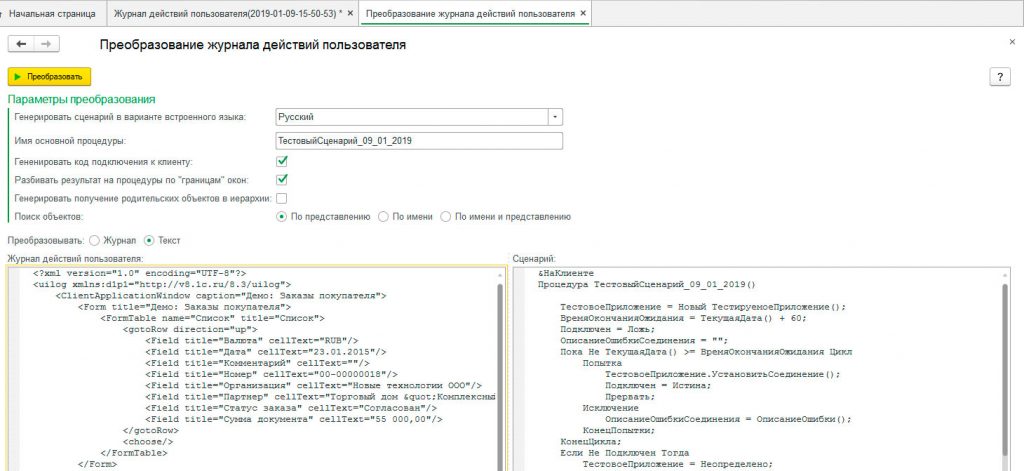Close the Журнал действий пользователя tab
Viewport: 1024px width, 471px height.
[350, 14]
